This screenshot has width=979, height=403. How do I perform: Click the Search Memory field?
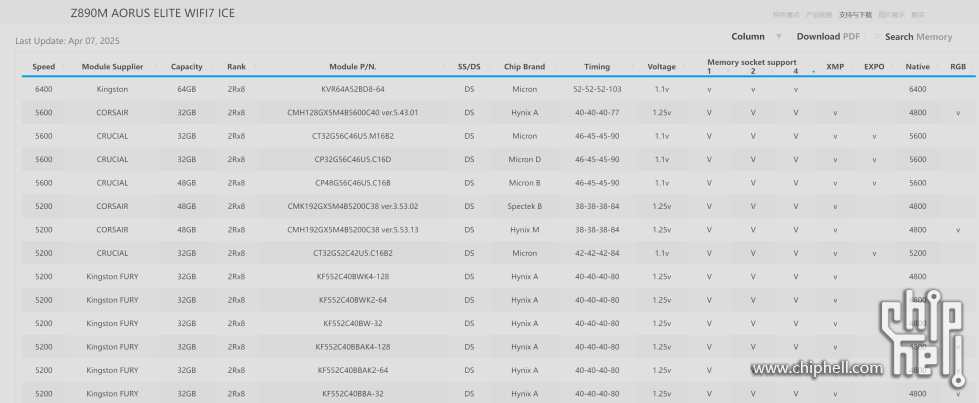918,37
